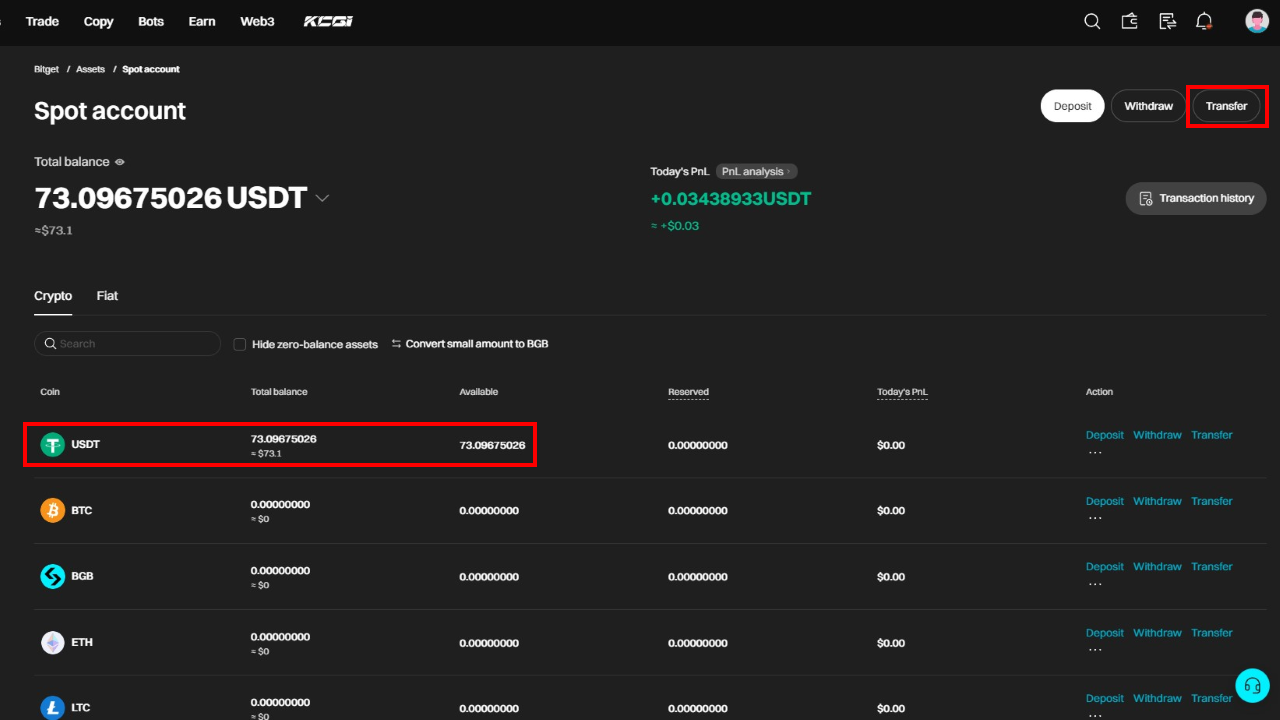Open more actions ellipsis for BGB row
The height and width of the screenshot is (720, 1280).
(1095, 584)
